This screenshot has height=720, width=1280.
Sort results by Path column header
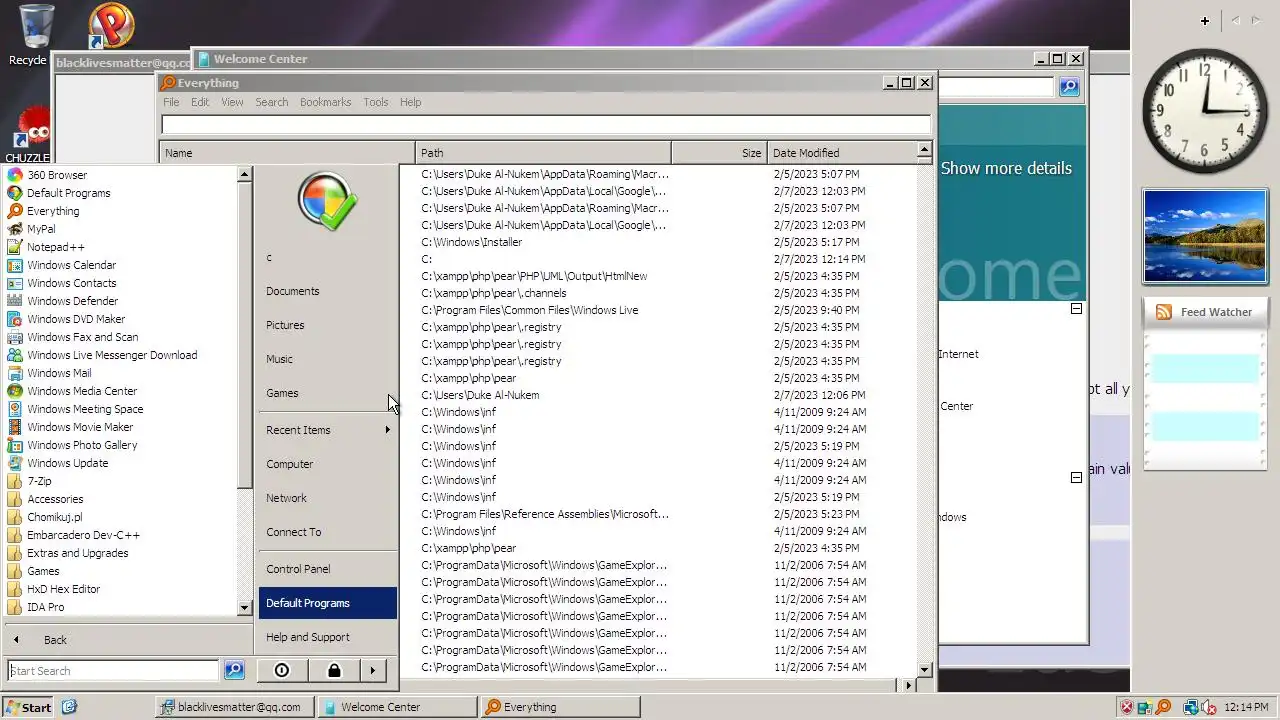coord(543,153)
